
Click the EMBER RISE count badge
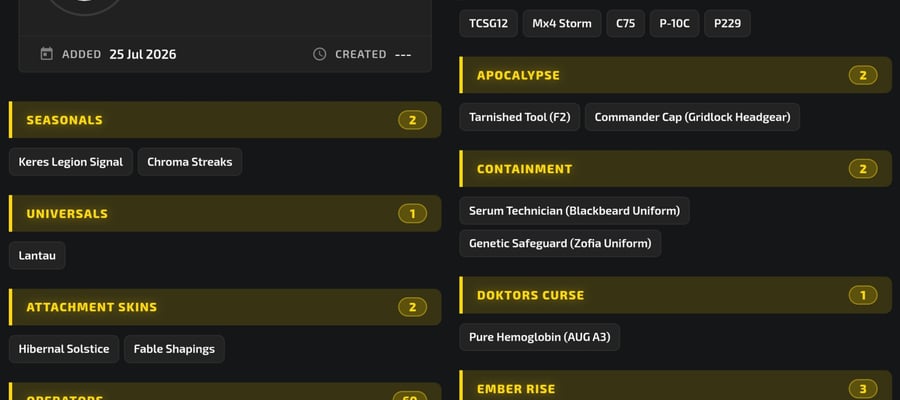click(x=863, y=389)
